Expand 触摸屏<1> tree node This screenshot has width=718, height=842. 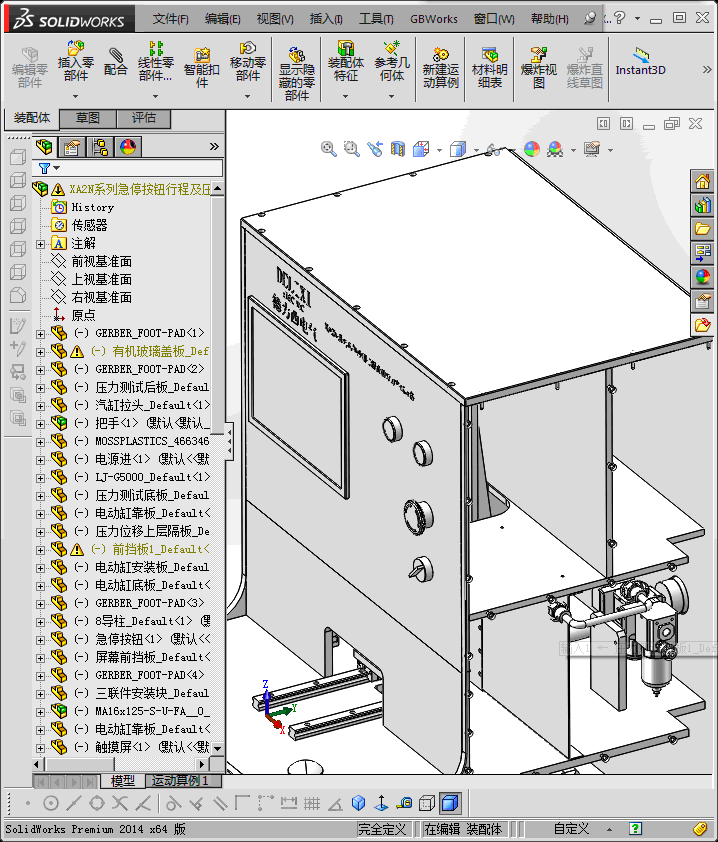(40, 748)
